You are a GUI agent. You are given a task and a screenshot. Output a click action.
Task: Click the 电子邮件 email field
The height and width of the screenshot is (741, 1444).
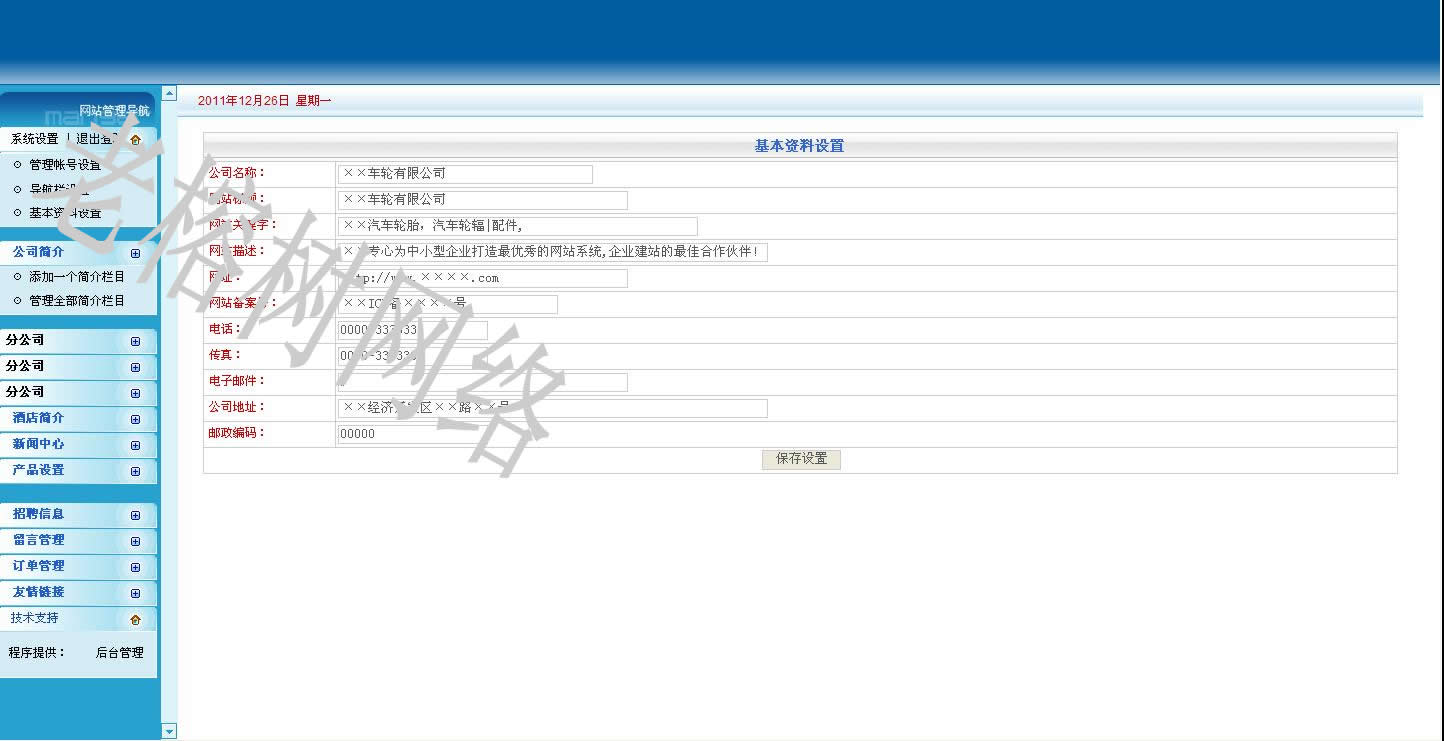pyautogui.click(x=483, y=382)
